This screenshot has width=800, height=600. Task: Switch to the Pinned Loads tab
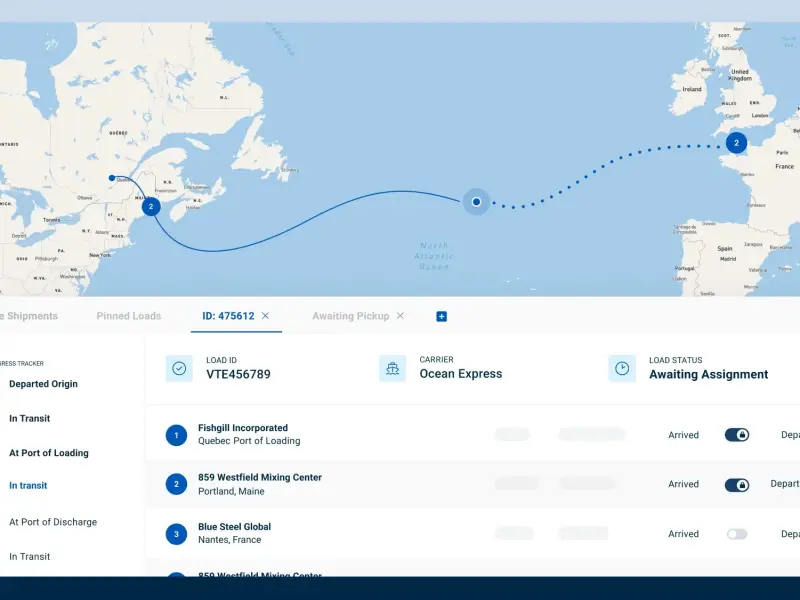(128, 316)
